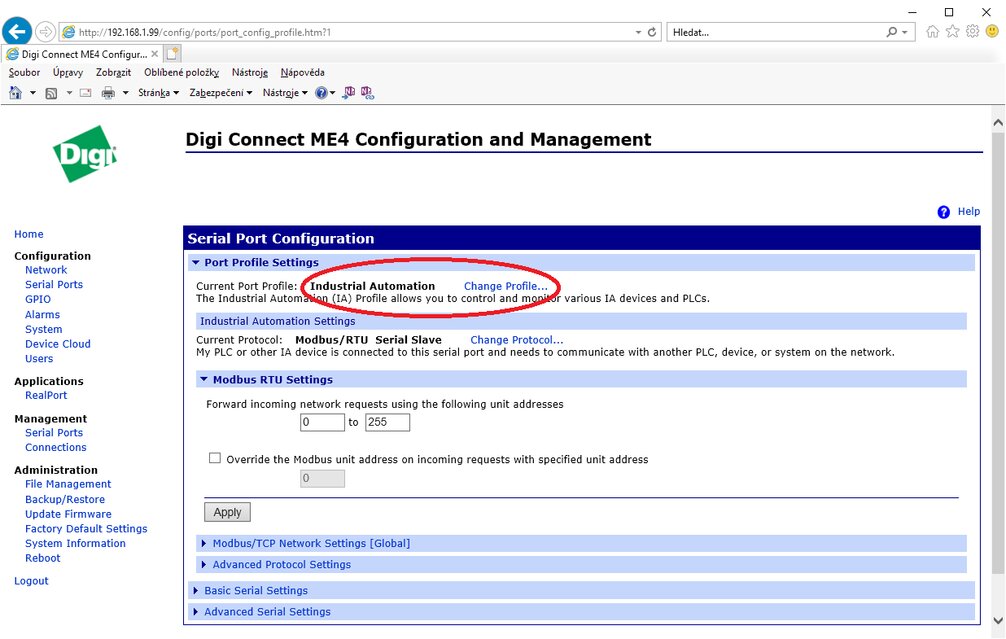Click the Favorites star icon top right

(x=950, y=31)
